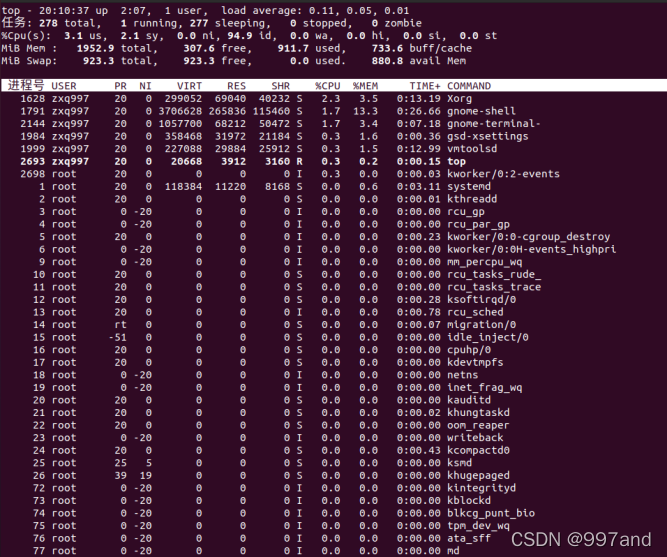Select rcu_sched process name

pyautogui.click(x=475, y=312)
